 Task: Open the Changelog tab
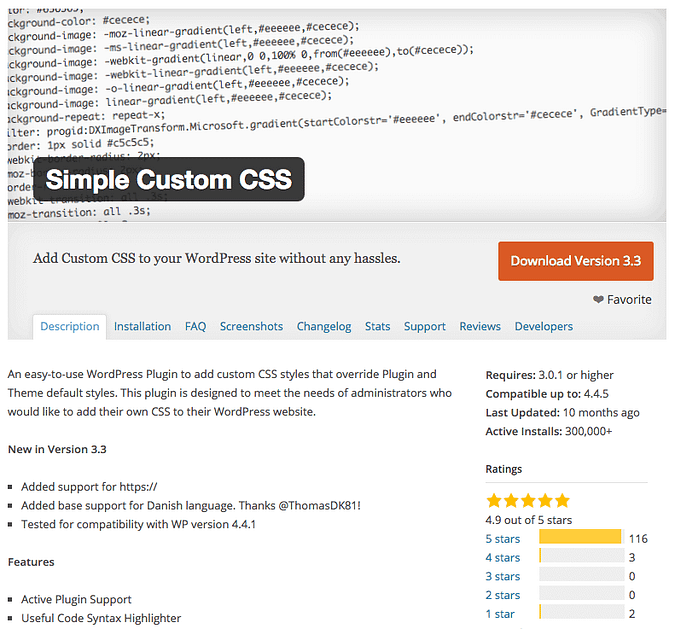324,326
